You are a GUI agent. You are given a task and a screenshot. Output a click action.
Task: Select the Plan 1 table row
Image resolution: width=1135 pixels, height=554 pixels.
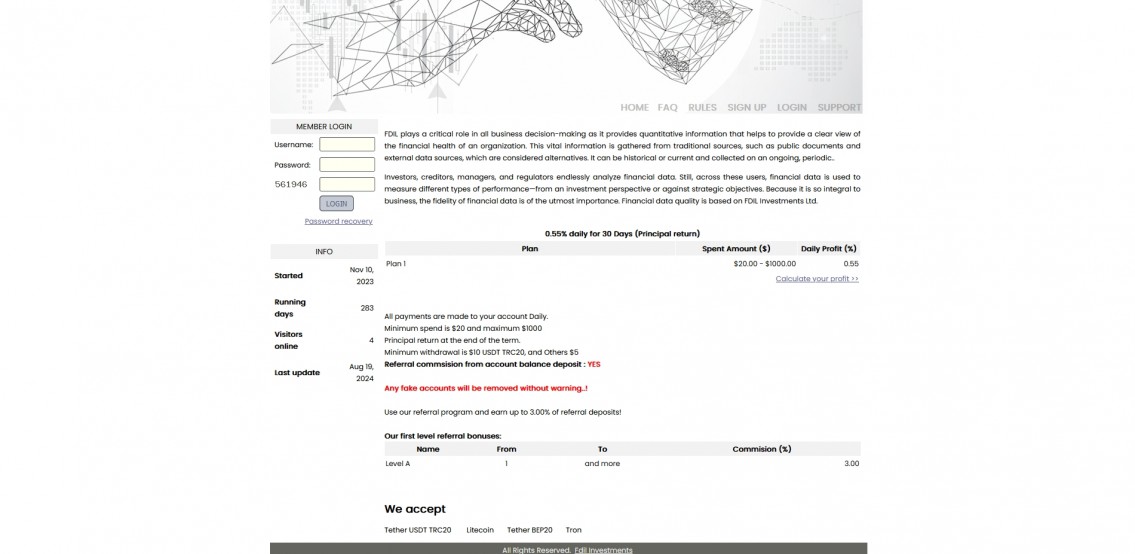(x=621, y=264)
